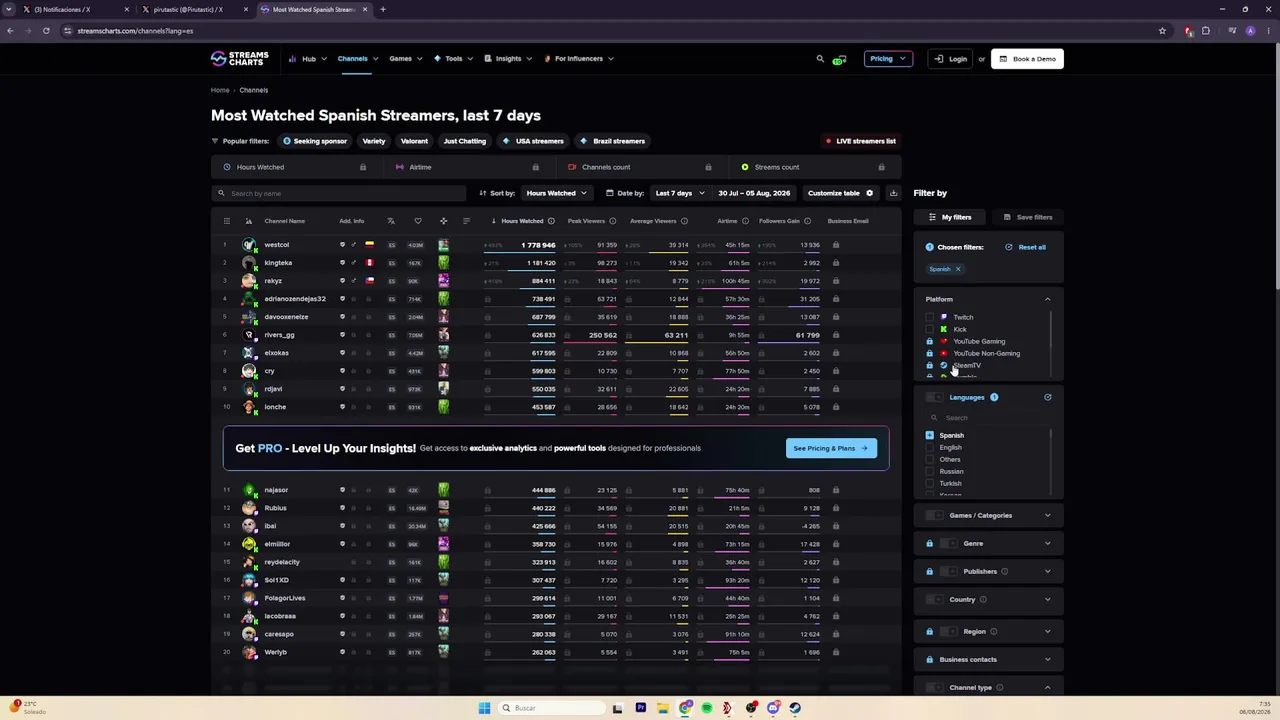Click the Country info icon
Image resolution: width=1280 pixels, height=720 pixels.
click(x=983, y=600)
